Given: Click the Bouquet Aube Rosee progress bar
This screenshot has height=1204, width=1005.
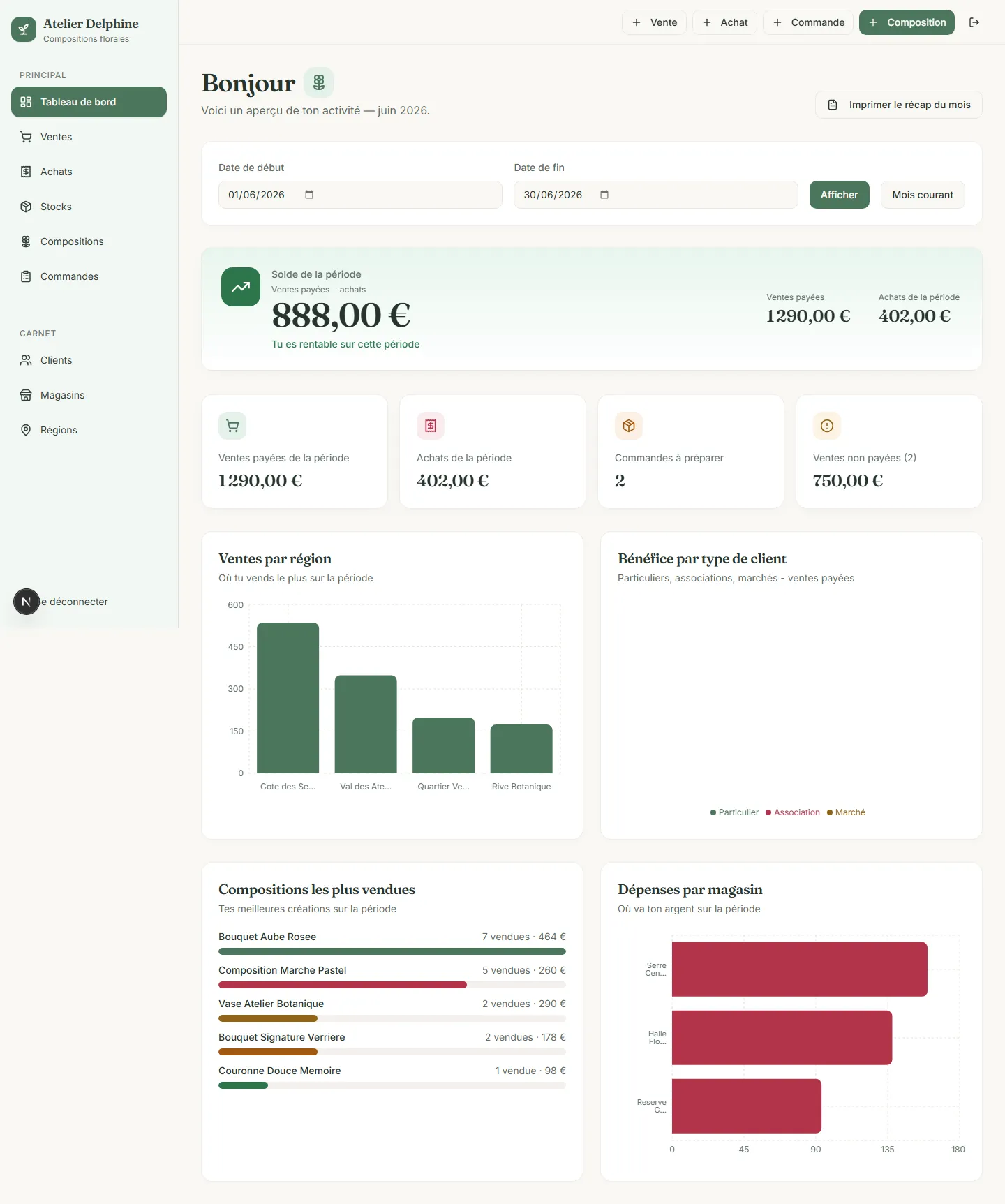Looking at the screenshot, I should pyautogui.click(x=392, y=951).
